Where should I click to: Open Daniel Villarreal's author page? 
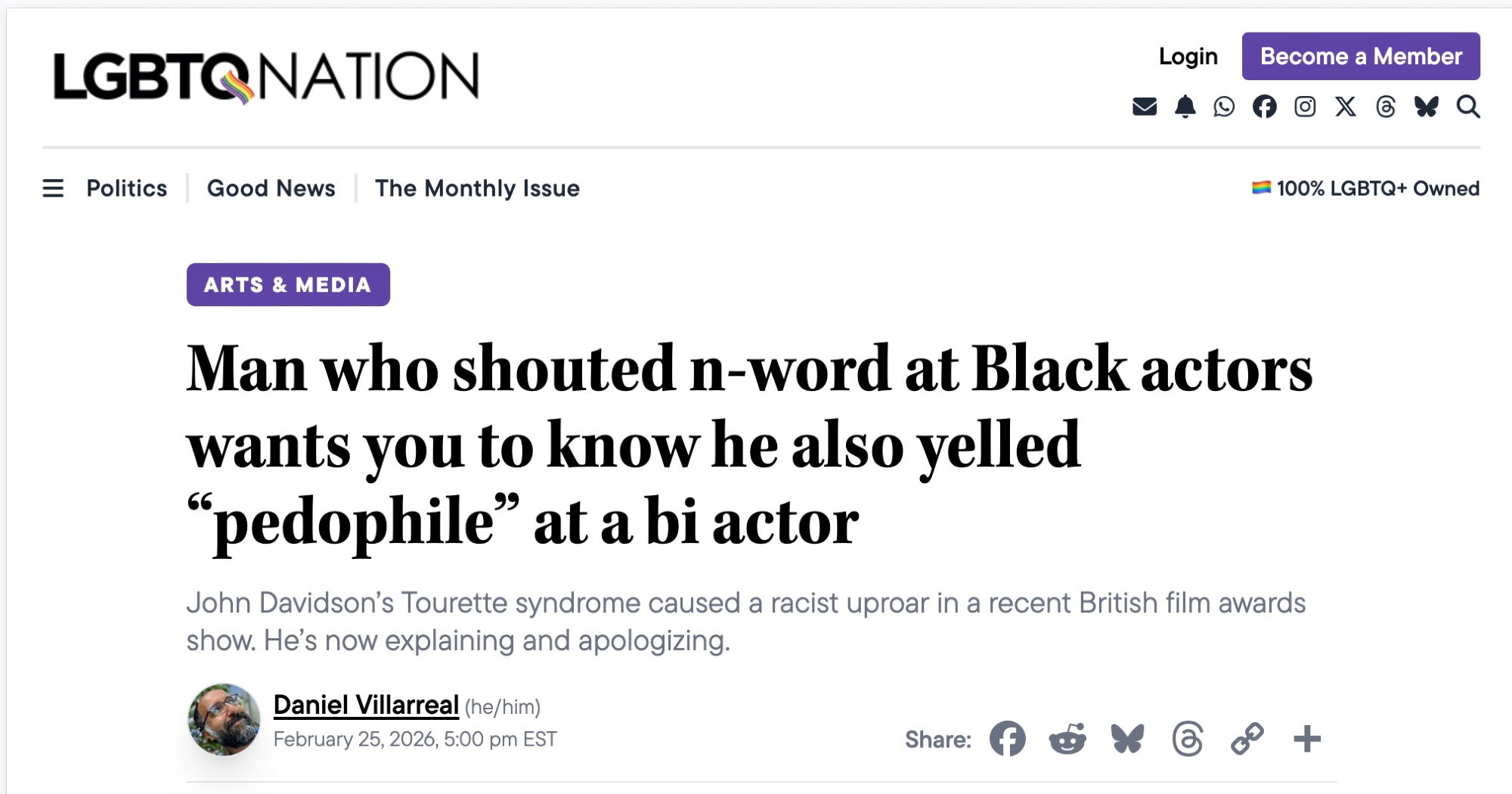click(366, 705)
